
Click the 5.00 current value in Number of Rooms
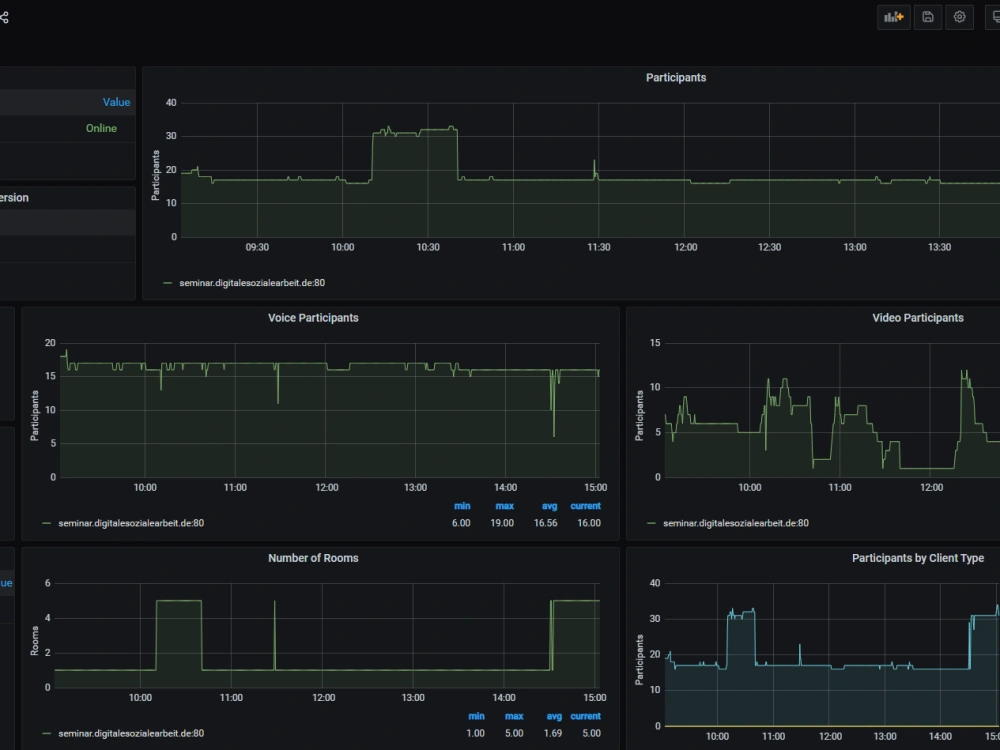point(591,733)
